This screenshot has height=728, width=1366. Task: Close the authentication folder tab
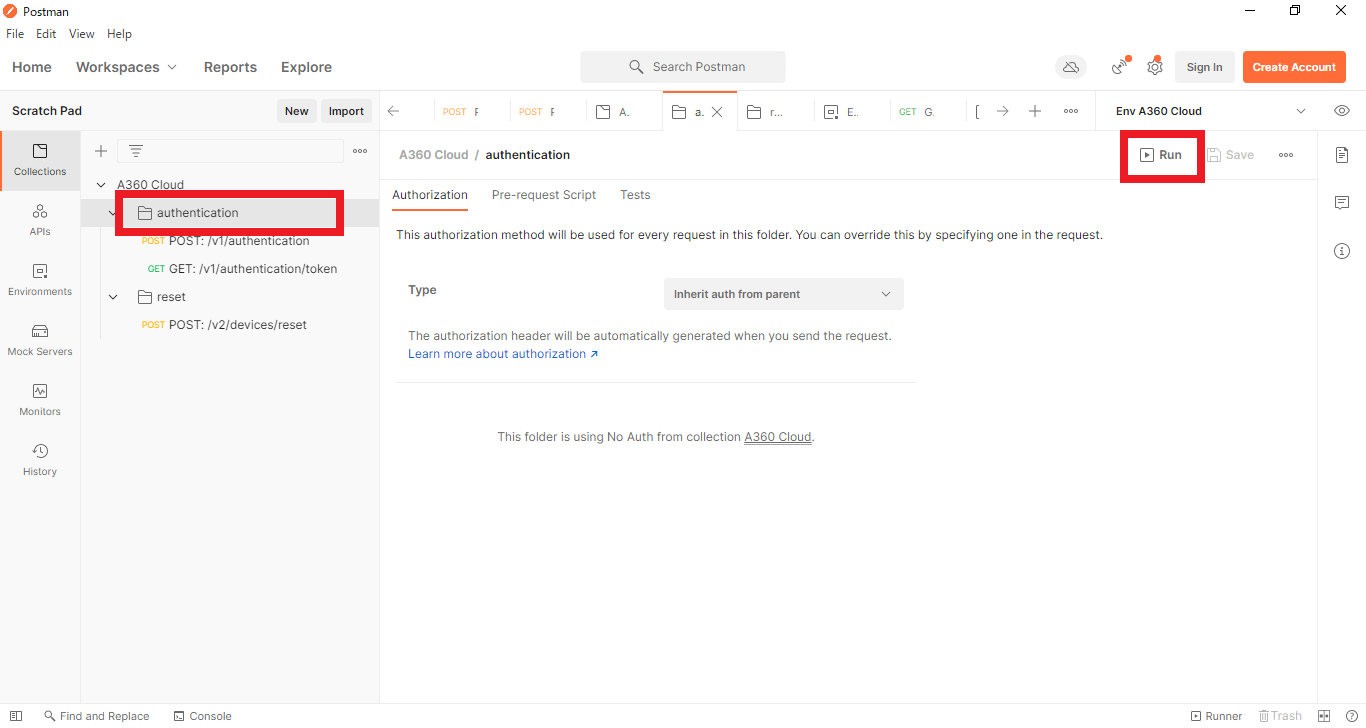(717, 112)
